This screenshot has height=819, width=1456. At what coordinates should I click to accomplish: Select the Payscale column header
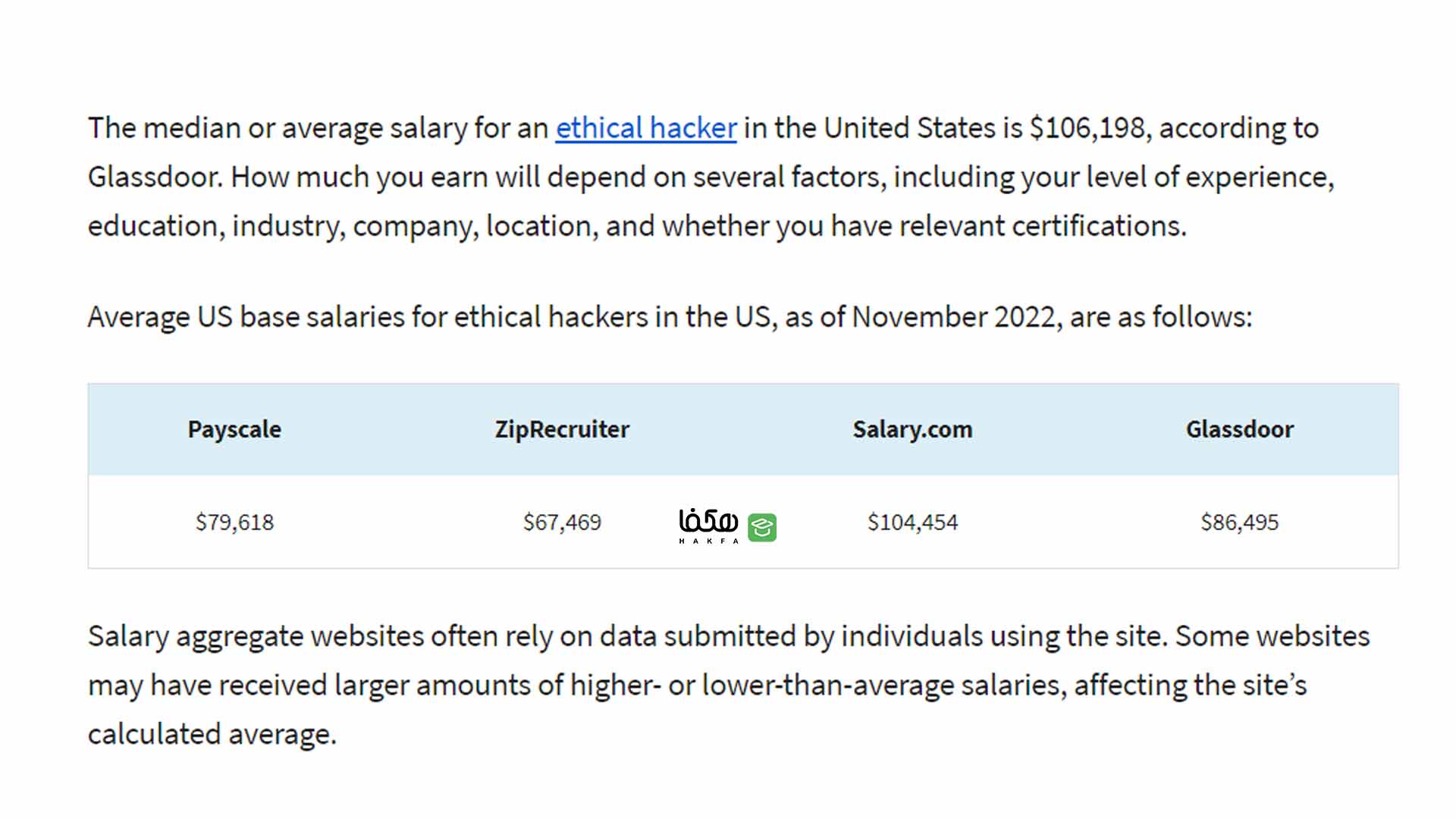[x=234, y=429]
